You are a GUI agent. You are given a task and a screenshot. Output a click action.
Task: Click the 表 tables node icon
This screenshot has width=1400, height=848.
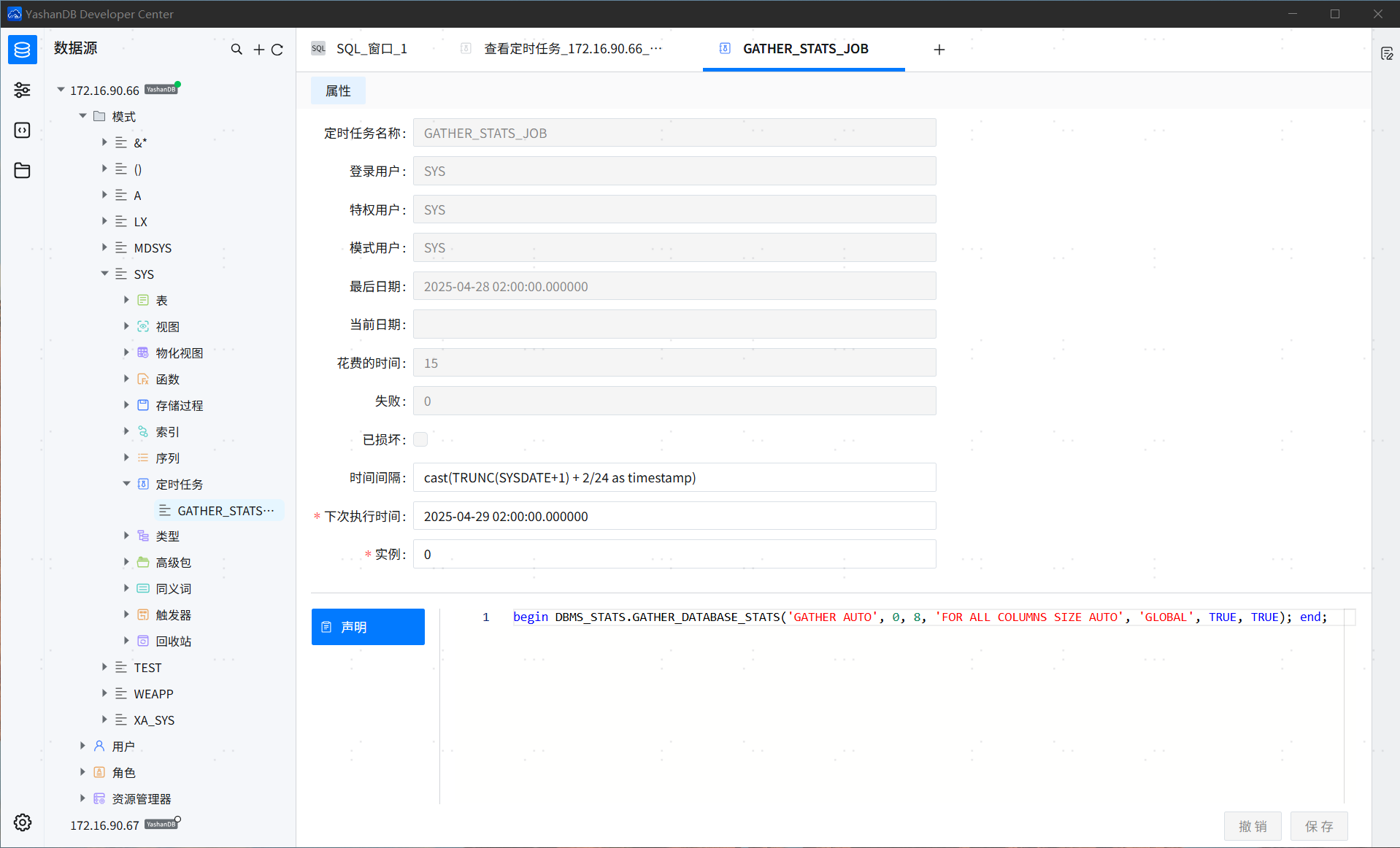coord(143,300)
